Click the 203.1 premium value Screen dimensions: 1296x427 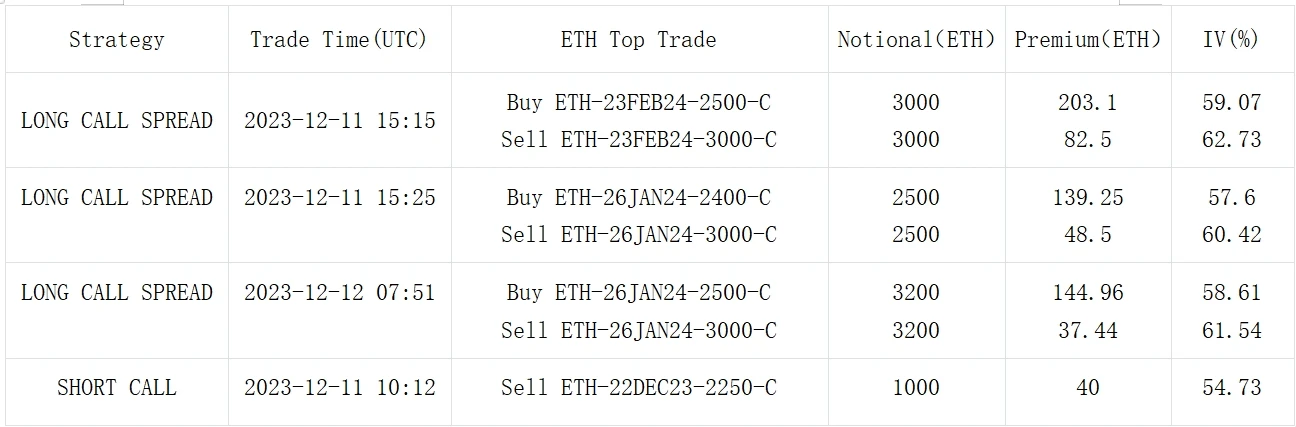click(x=1087, y=102)
